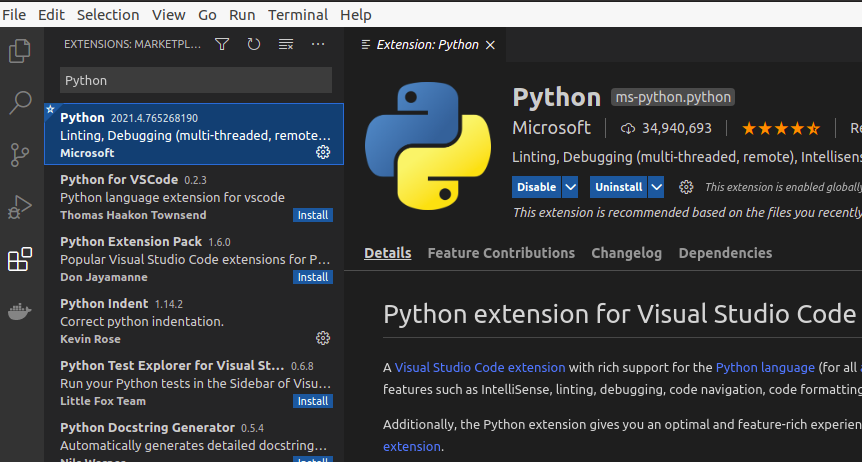The height and width of the screenshot is (462, 862).
Task: Open the dropdown arrow next to Uninstall
Action: click(x=656, y=187)
